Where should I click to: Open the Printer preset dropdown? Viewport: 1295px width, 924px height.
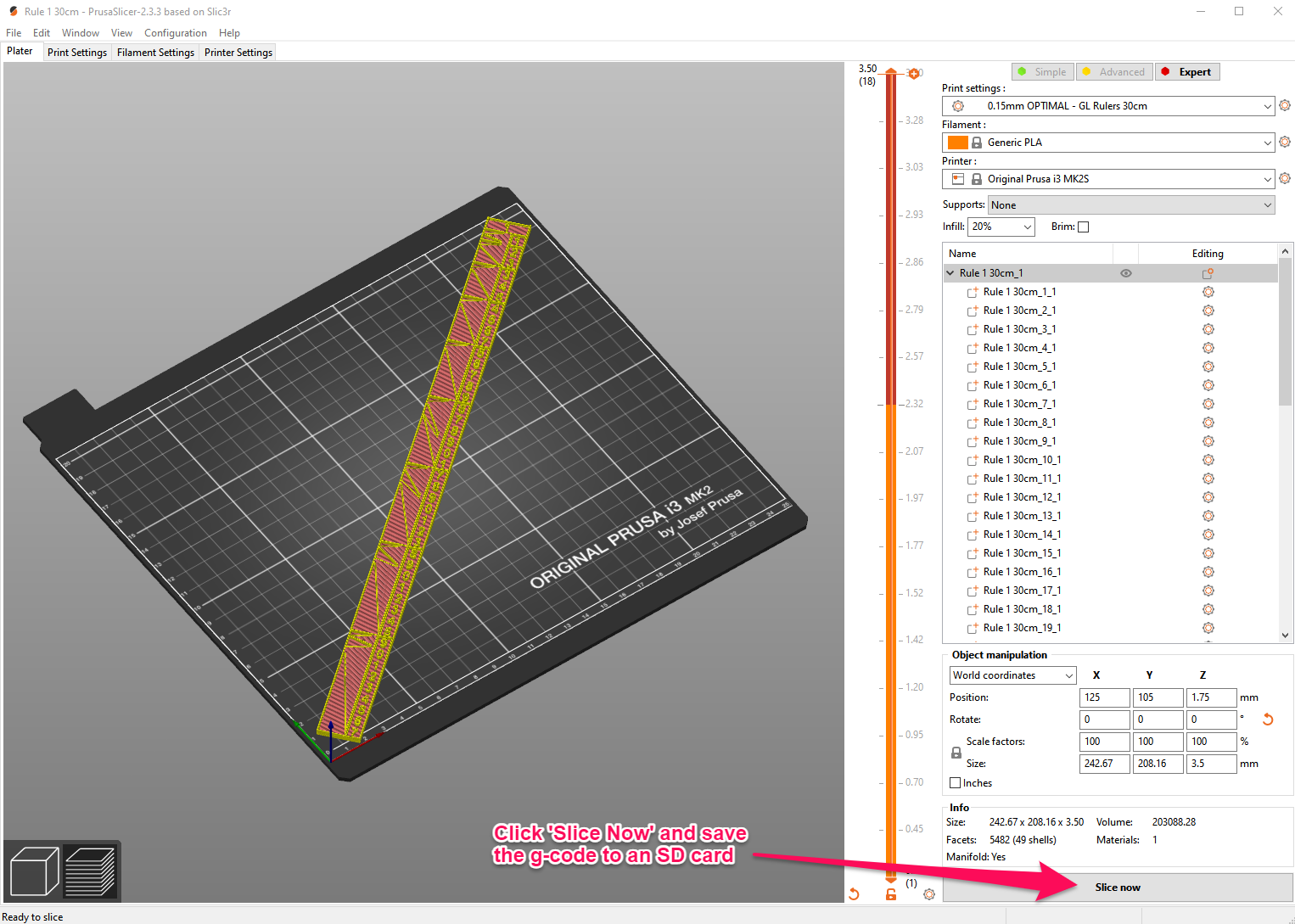tap(1108, 179)
